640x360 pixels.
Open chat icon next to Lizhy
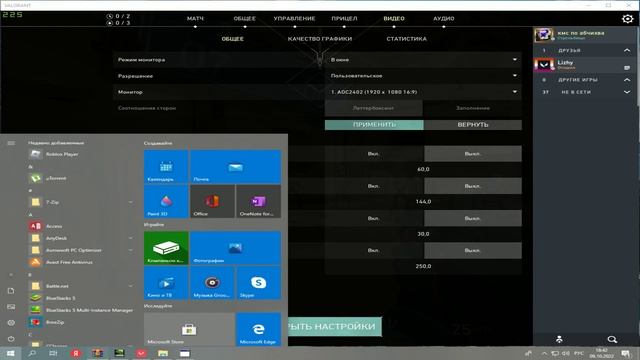tap(627, 67)
